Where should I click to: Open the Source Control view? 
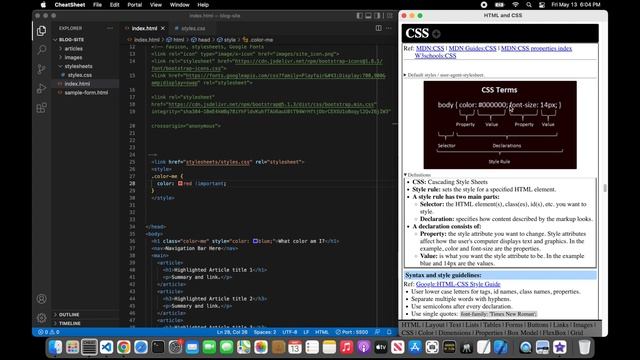tap(41, 69)
